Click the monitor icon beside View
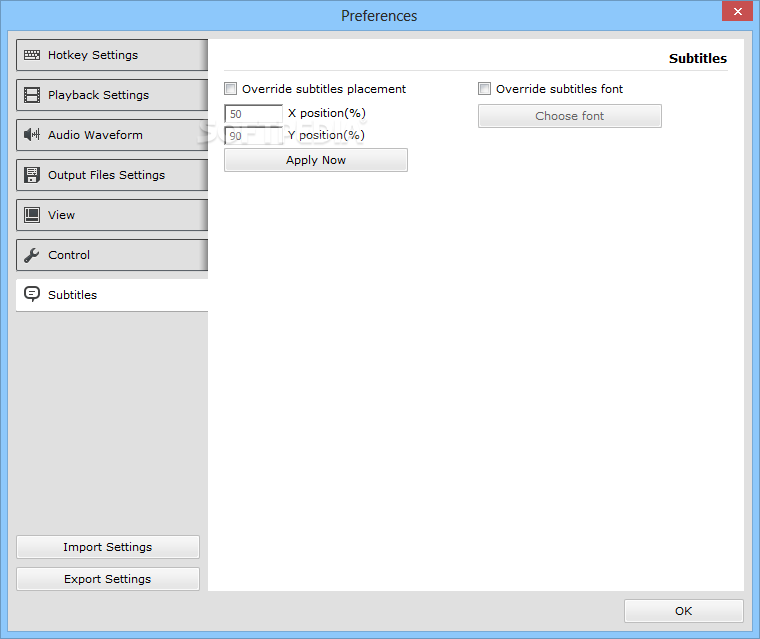Image resolution: width=760 pixels, height=639 pixels. click(x=32, y=215)
